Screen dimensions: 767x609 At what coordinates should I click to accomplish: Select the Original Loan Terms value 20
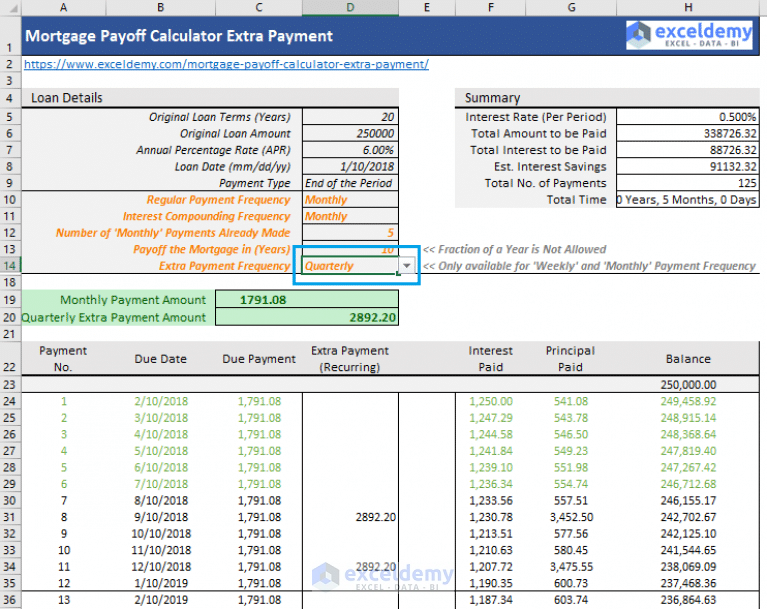(x=350, y=117)
